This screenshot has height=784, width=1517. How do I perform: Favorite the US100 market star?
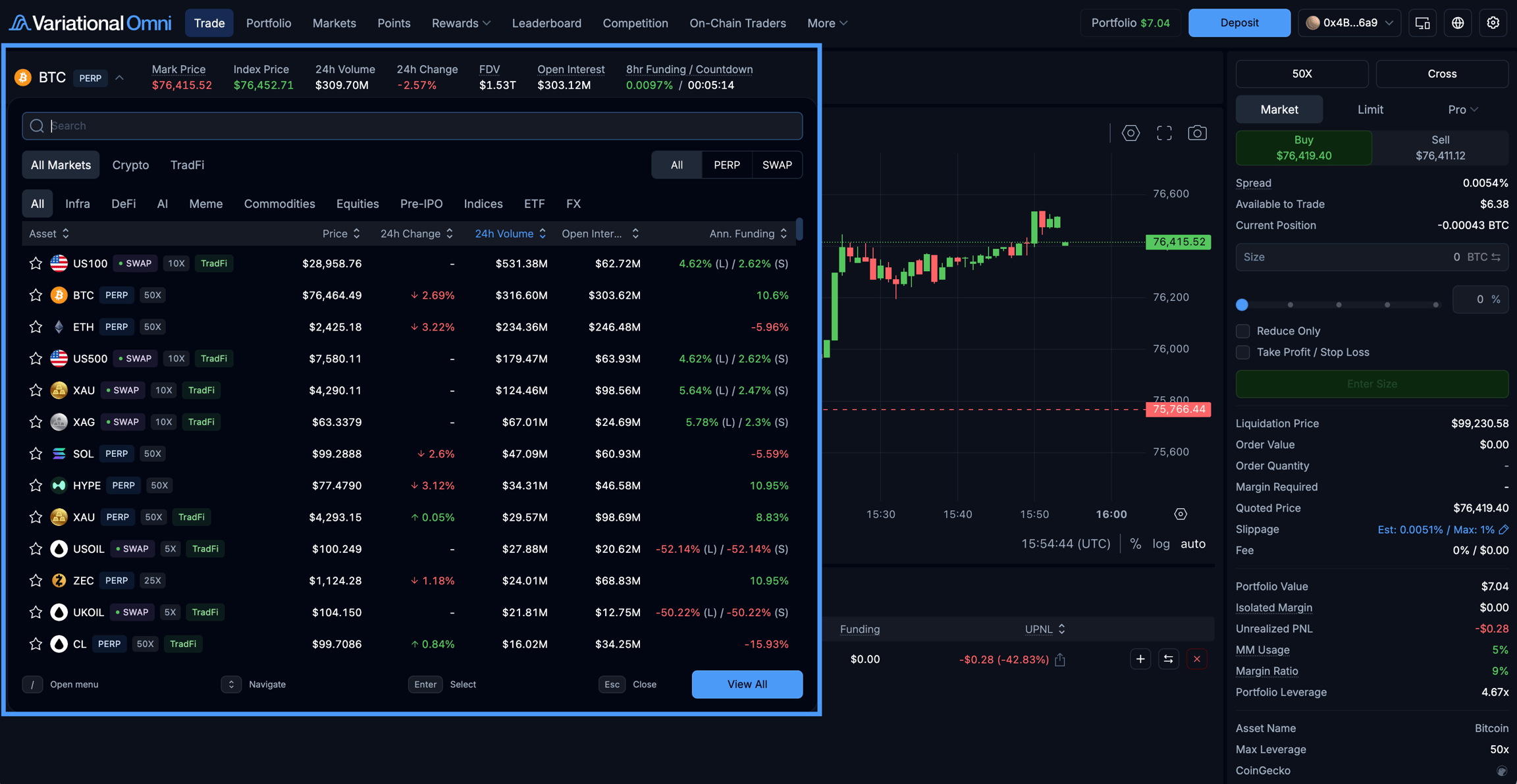(36, 263)
